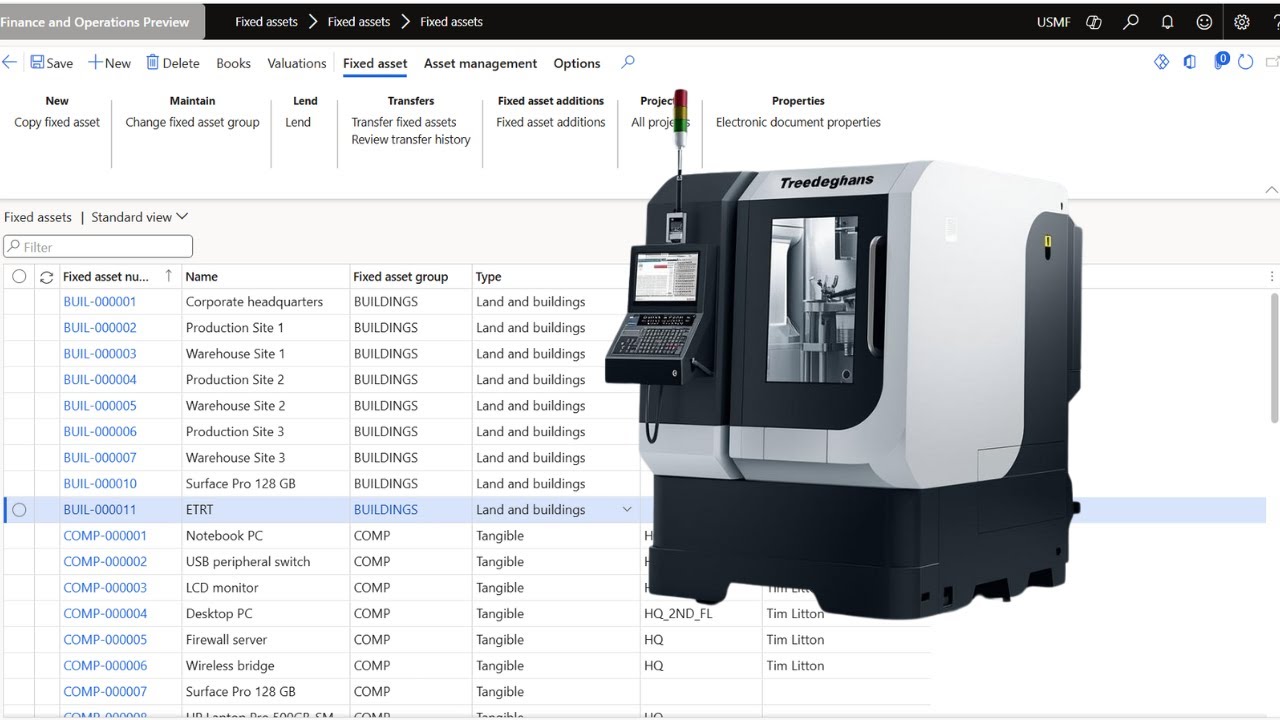Click the Power Apps diamond icon
The width and height of the screenshot is (1280, 720).
click(1161, 62)
